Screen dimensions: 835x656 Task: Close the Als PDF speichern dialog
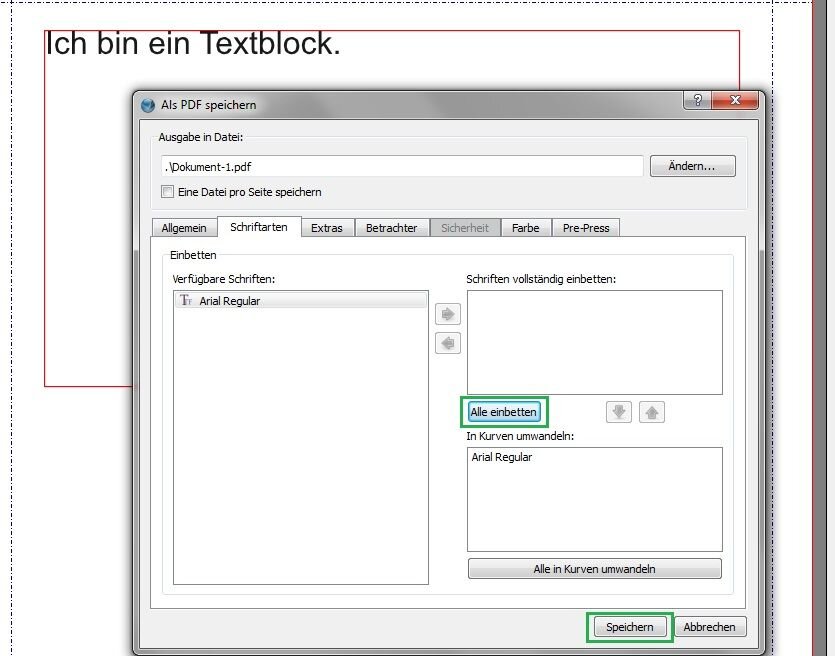736,101
